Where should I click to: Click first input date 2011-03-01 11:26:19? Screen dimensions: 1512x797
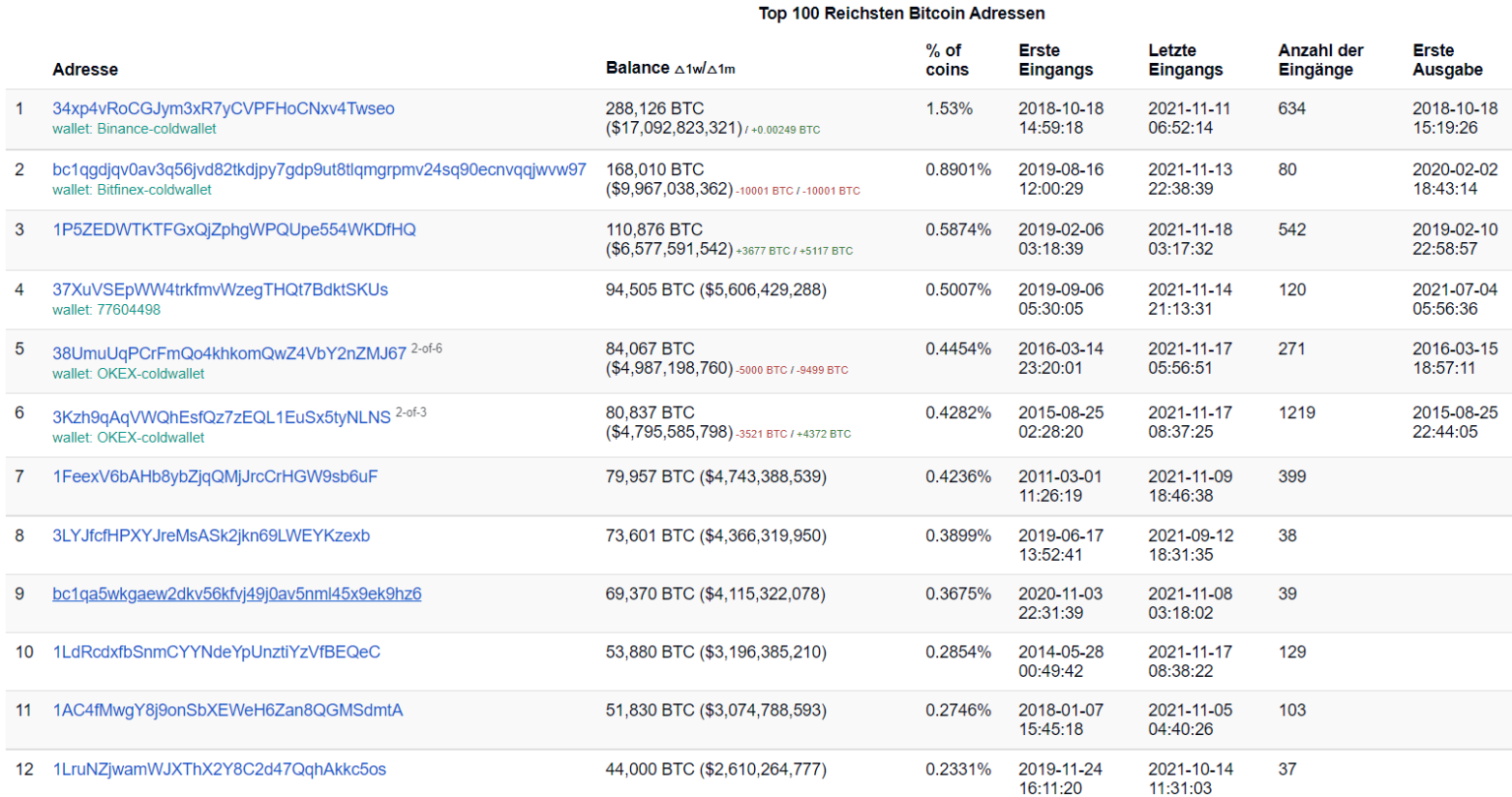point(1060,486)
